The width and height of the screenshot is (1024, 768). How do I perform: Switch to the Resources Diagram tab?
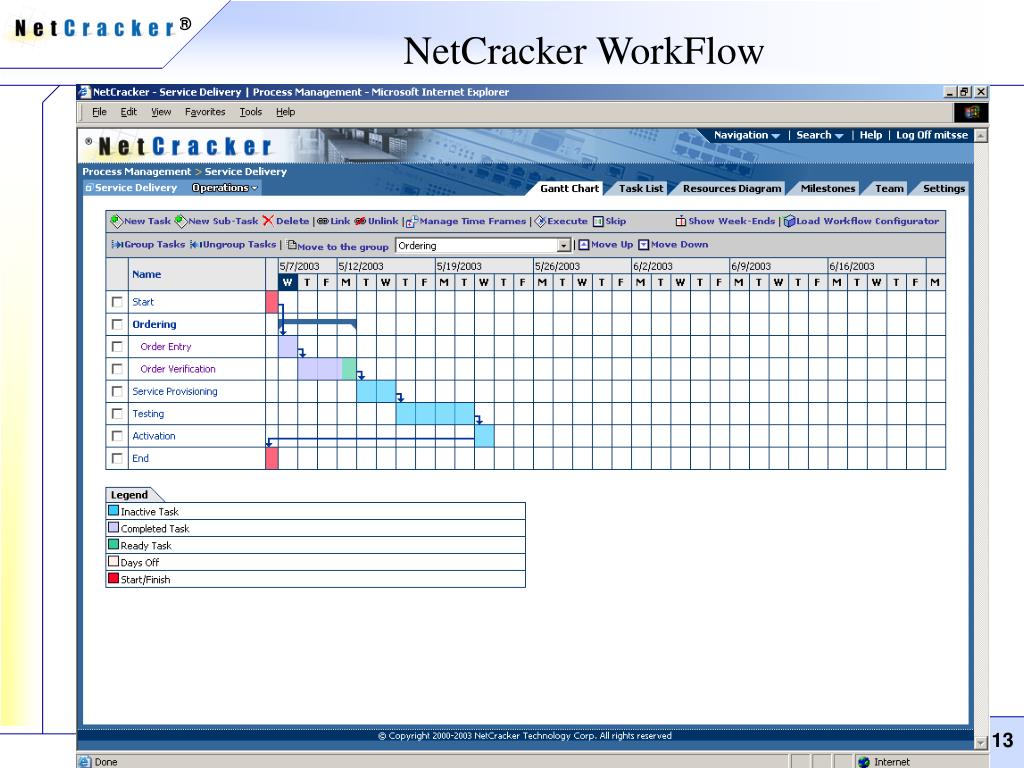pyautogui.click(x=731, y=188)
